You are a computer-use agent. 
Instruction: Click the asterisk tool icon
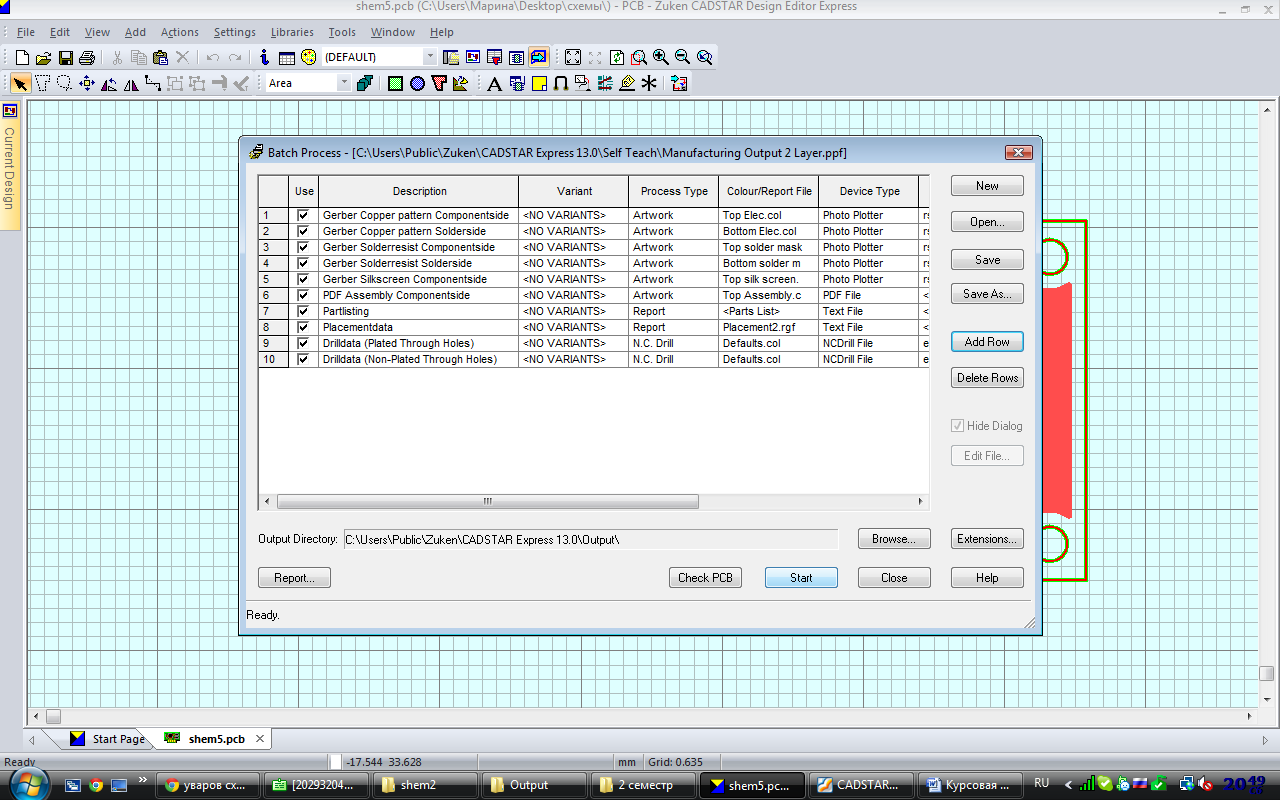[x=649, y=83]
